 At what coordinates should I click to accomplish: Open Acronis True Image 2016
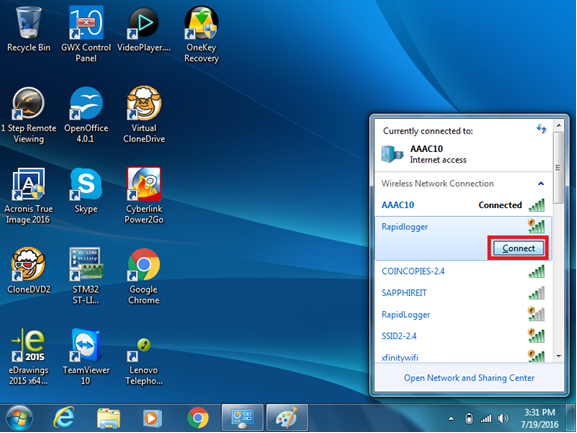[x=29, y=195]
